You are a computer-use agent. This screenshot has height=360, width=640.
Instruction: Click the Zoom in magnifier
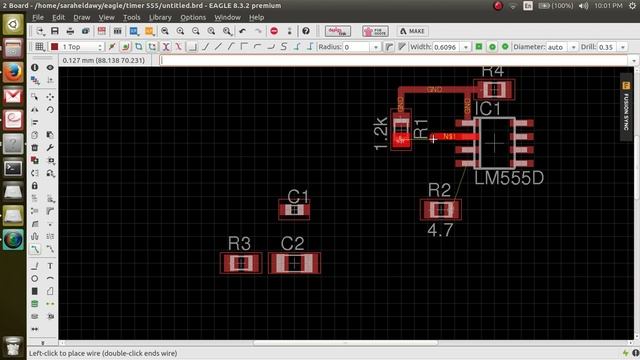[180, 31]
